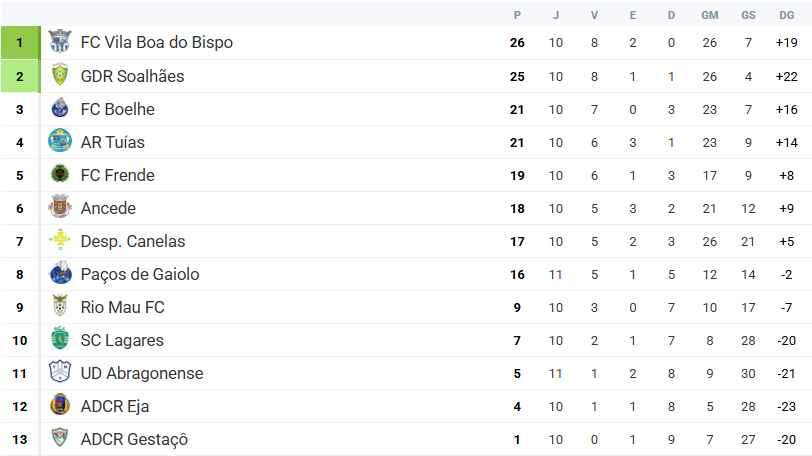Click the green position 1 cell

pyautogui.click(x=19, y=43)
